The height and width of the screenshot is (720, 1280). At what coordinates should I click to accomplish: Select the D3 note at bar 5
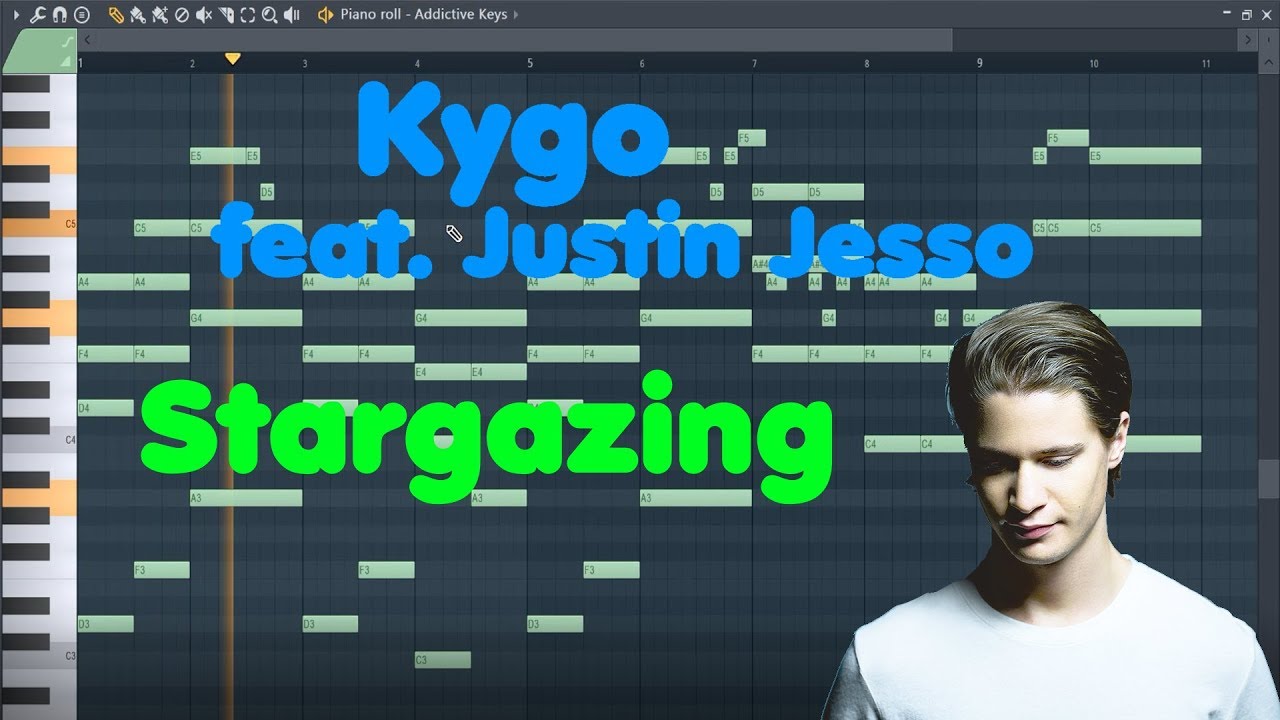tap(555, 624)
